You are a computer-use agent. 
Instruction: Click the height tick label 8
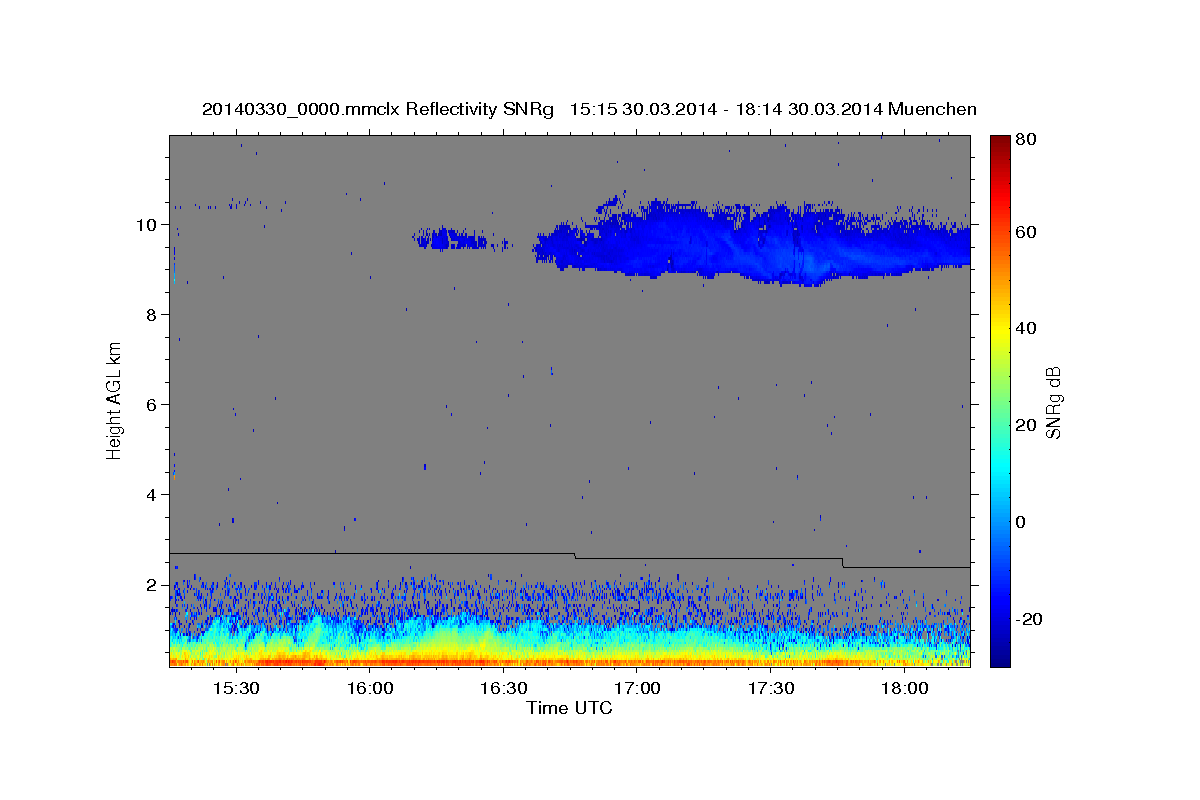click(x=152, y=314)
